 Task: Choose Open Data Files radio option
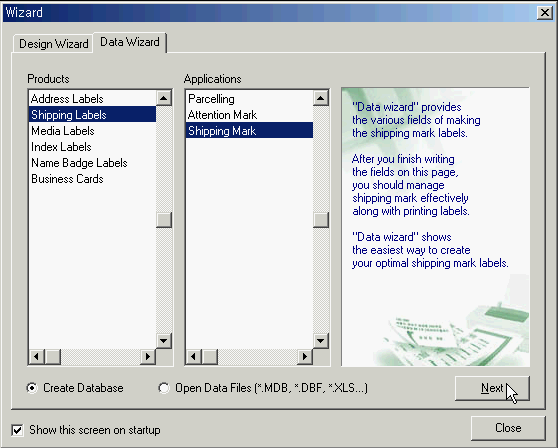[x=164, y=388]
